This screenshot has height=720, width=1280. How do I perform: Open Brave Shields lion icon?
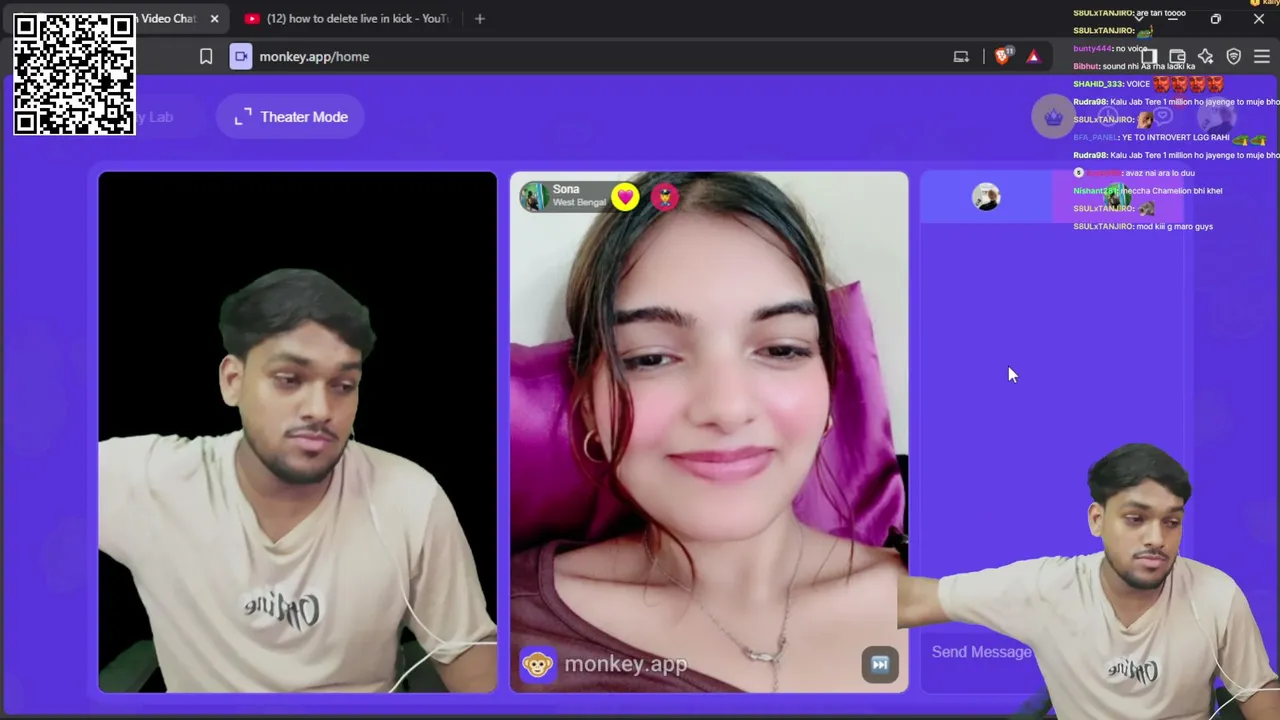[x=1003, y=57]
